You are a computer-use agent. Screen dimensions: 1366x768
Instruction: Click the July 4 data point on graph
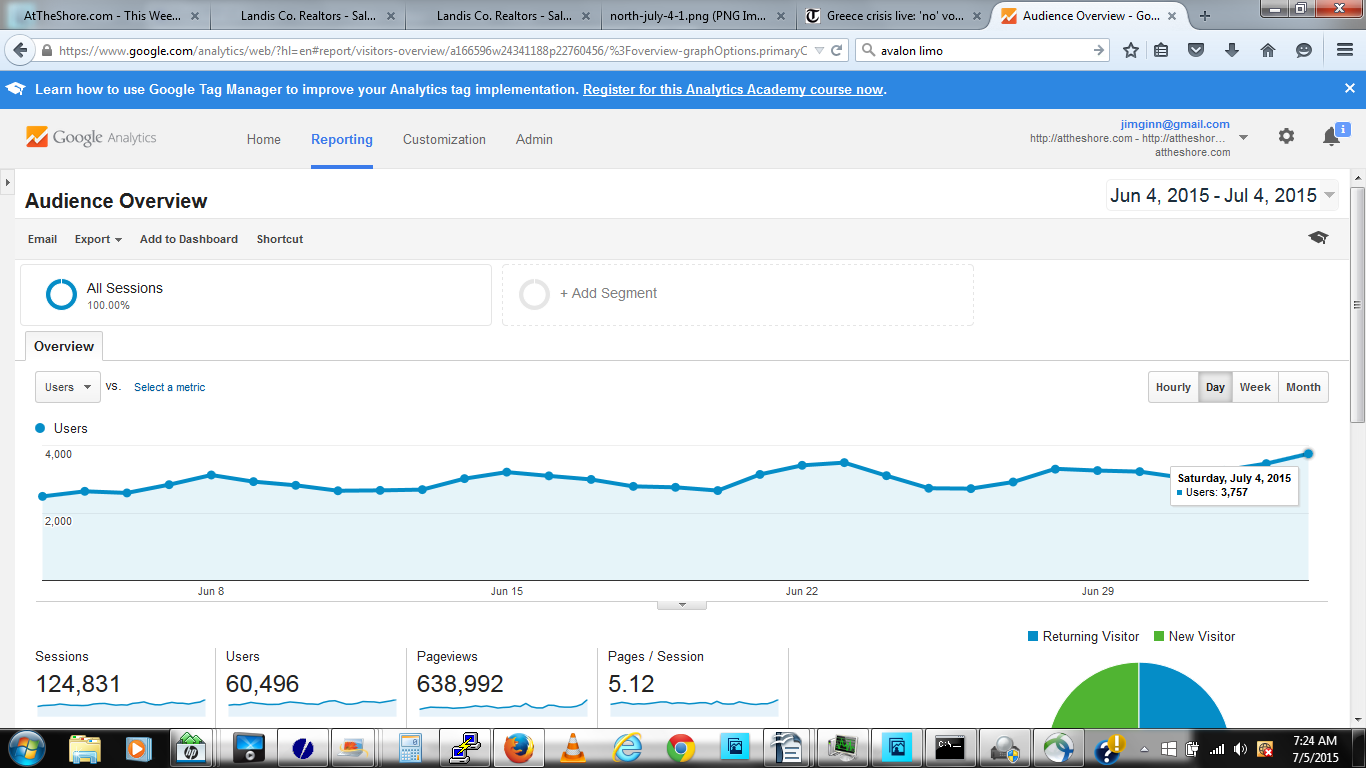[1308, 454]
